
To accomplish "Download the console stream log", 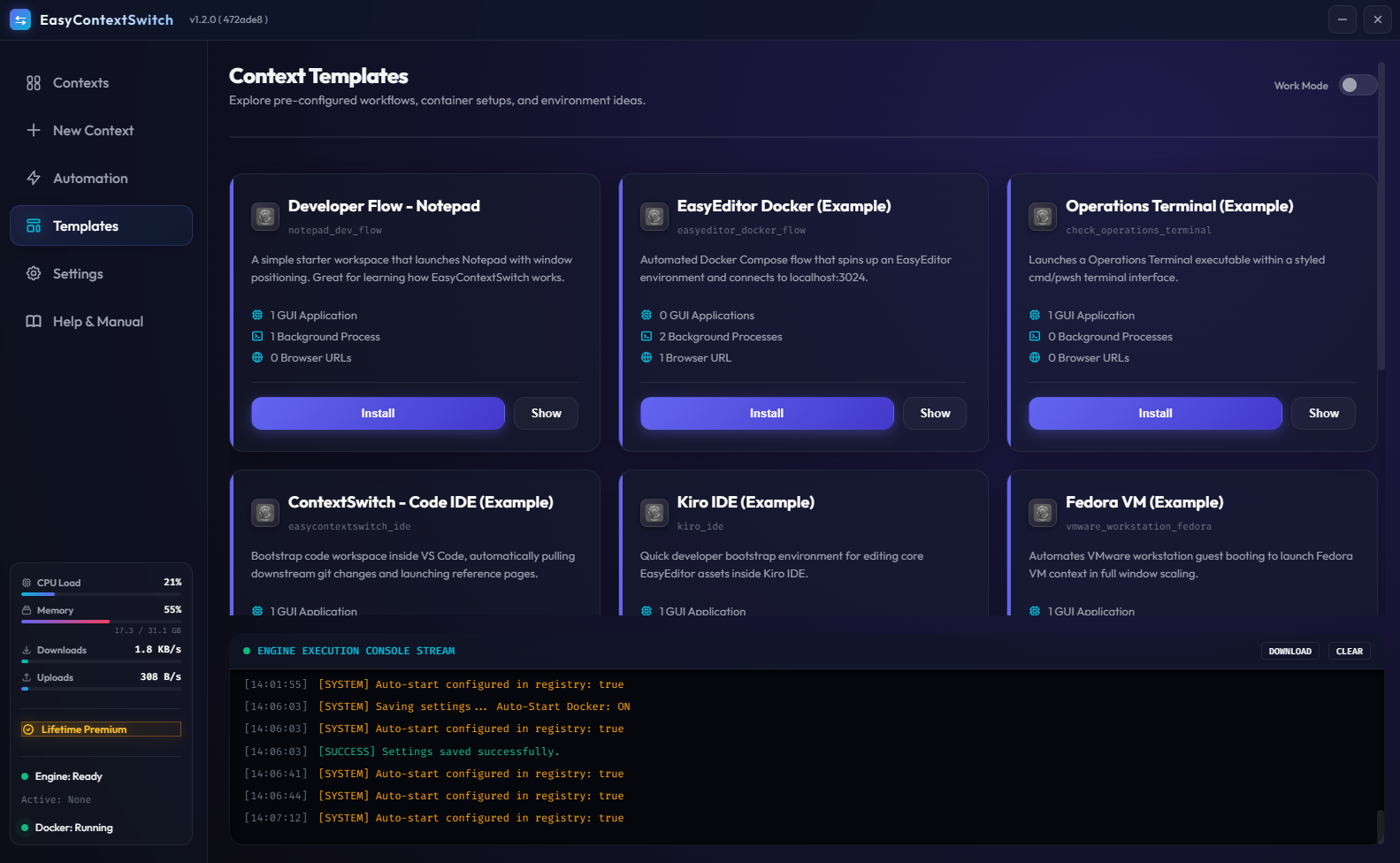I will [x=1290, y=652].
